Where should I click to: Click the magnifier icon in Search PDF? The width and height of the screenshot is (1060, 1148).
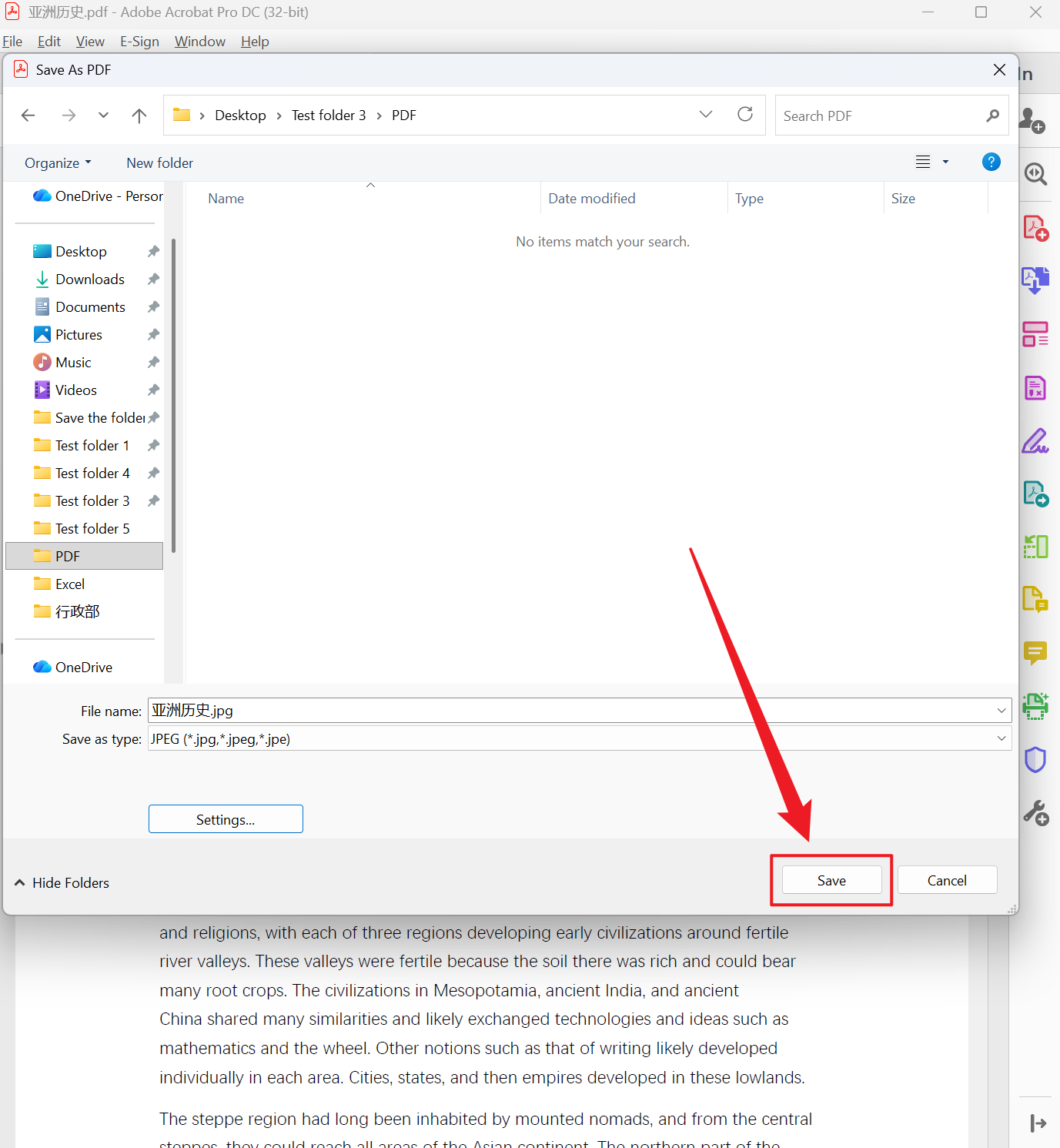992,115
